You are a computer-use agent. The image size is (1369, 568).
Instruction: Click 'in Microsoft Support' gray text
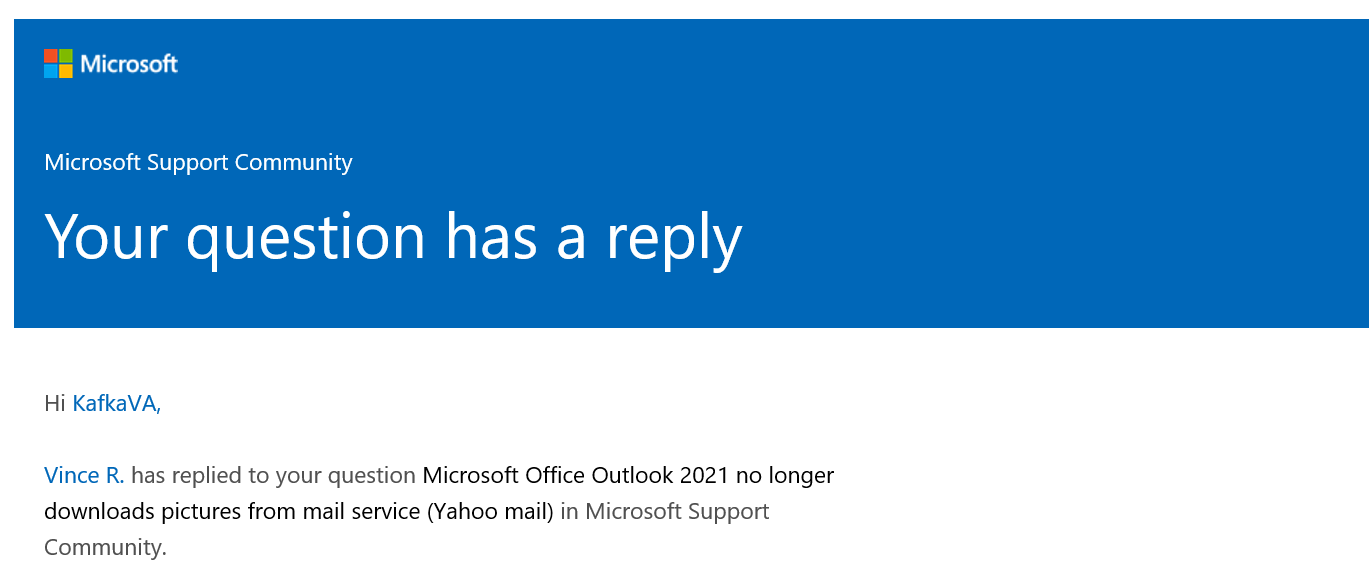tap(665, 511)
